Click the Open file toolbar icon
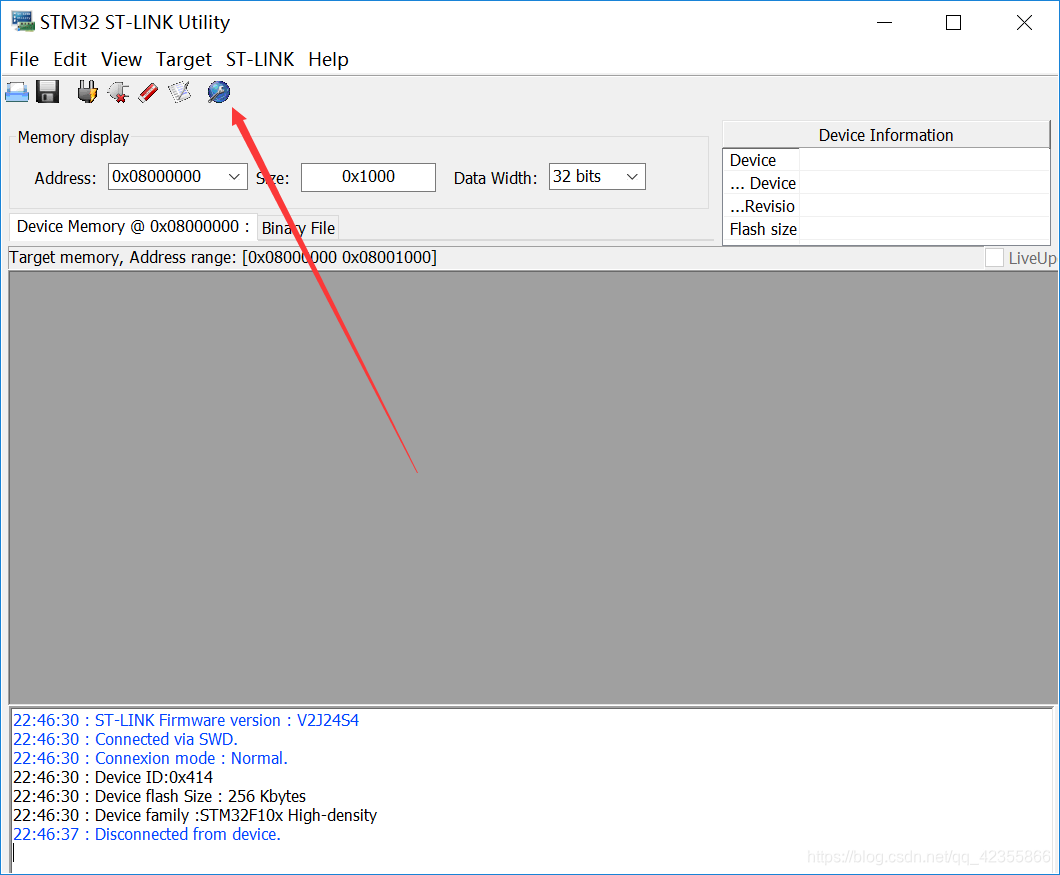 click(x=17, y=92)
